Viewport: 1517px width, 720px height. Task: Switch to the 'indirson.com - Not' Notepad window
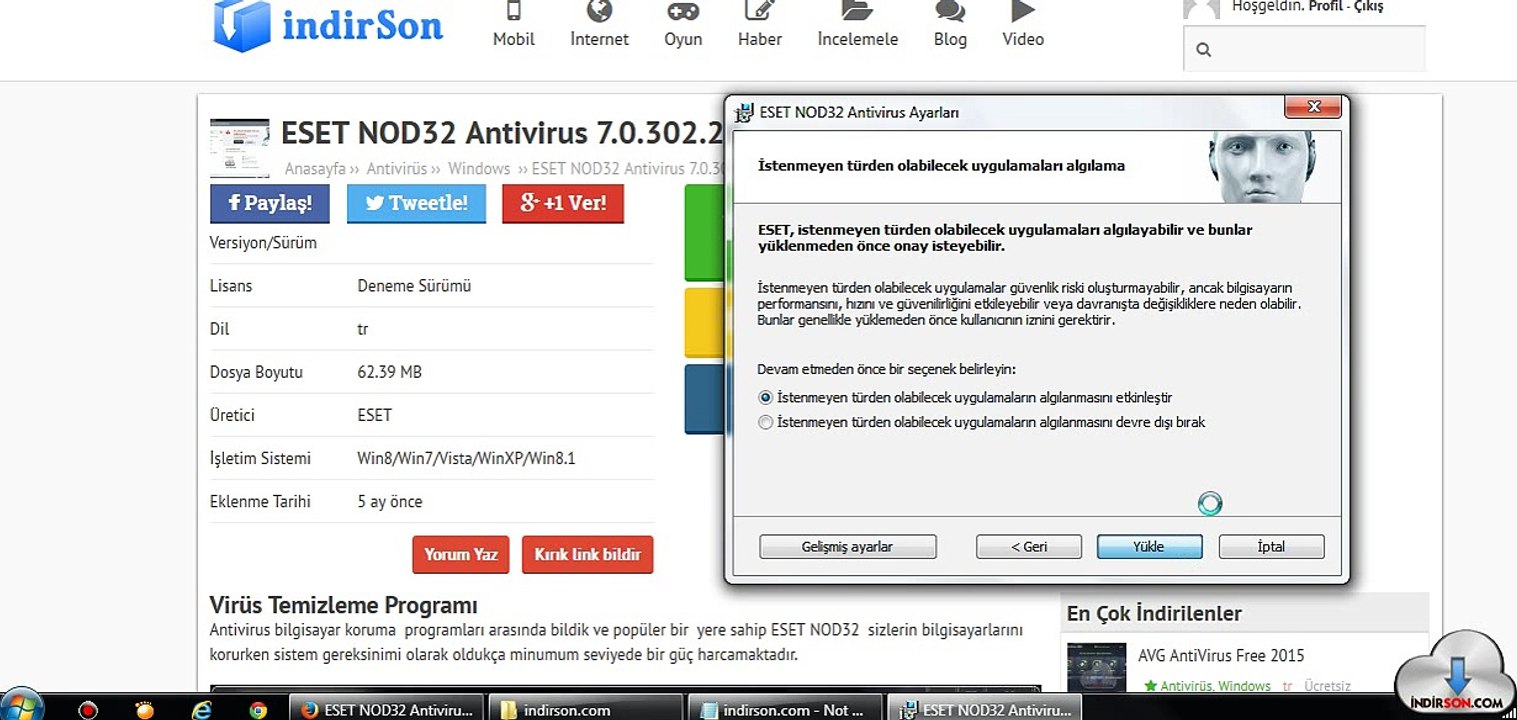click(x=786, y=709)
